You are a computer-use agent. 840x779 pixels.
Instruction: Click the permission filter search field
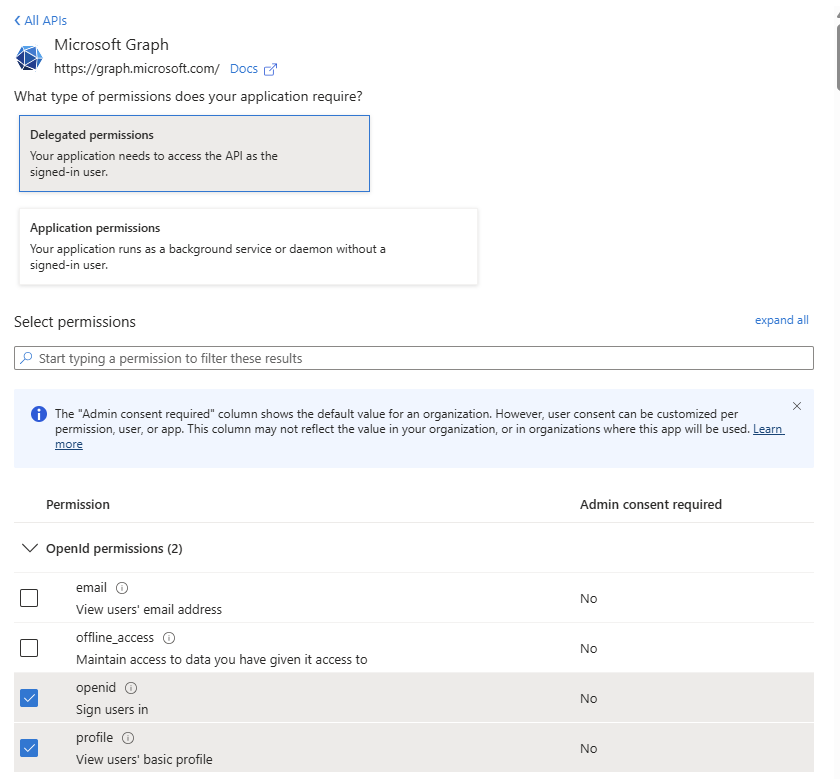420,358
